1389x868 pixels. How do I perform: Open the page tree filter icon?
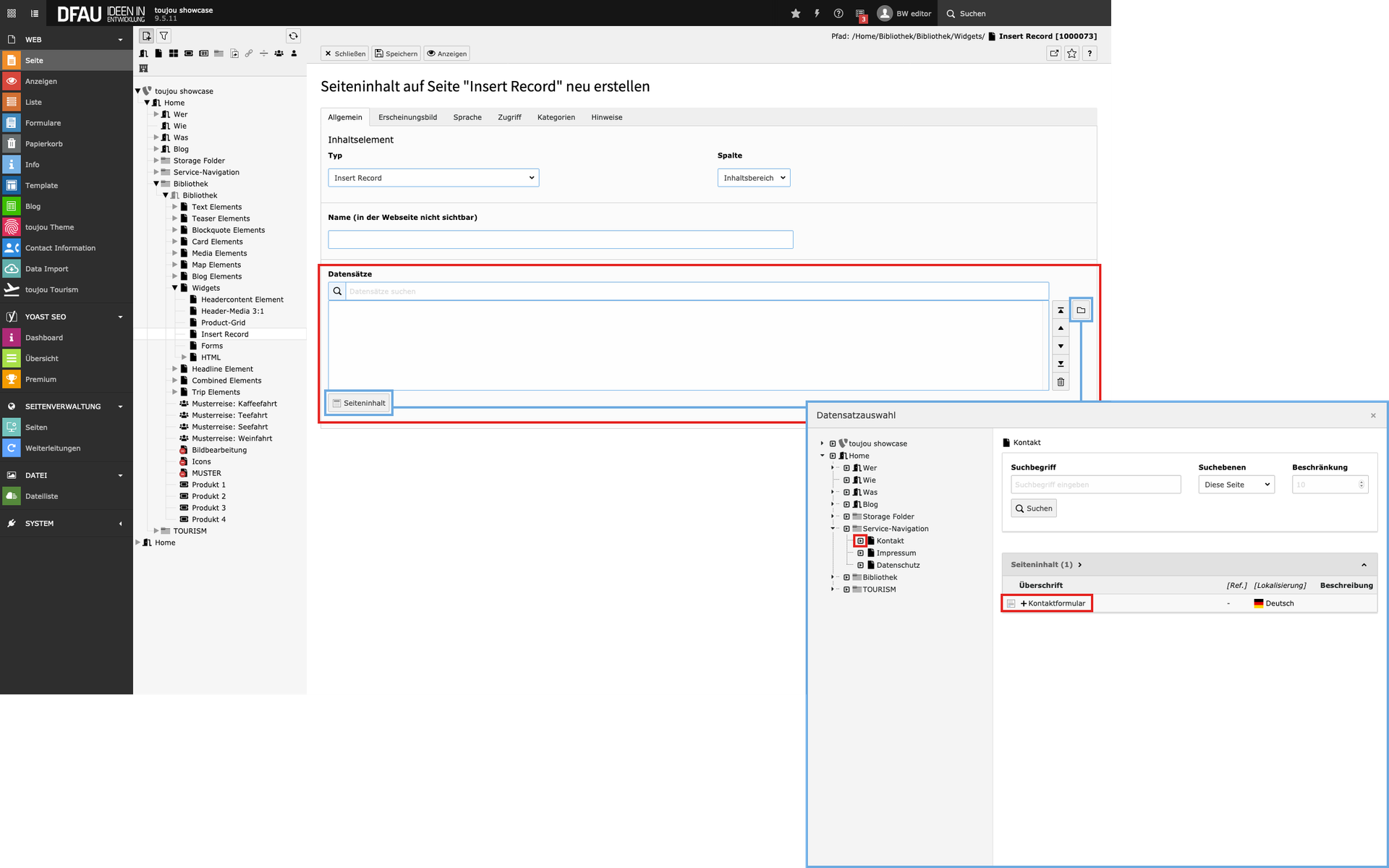(164, 35)
